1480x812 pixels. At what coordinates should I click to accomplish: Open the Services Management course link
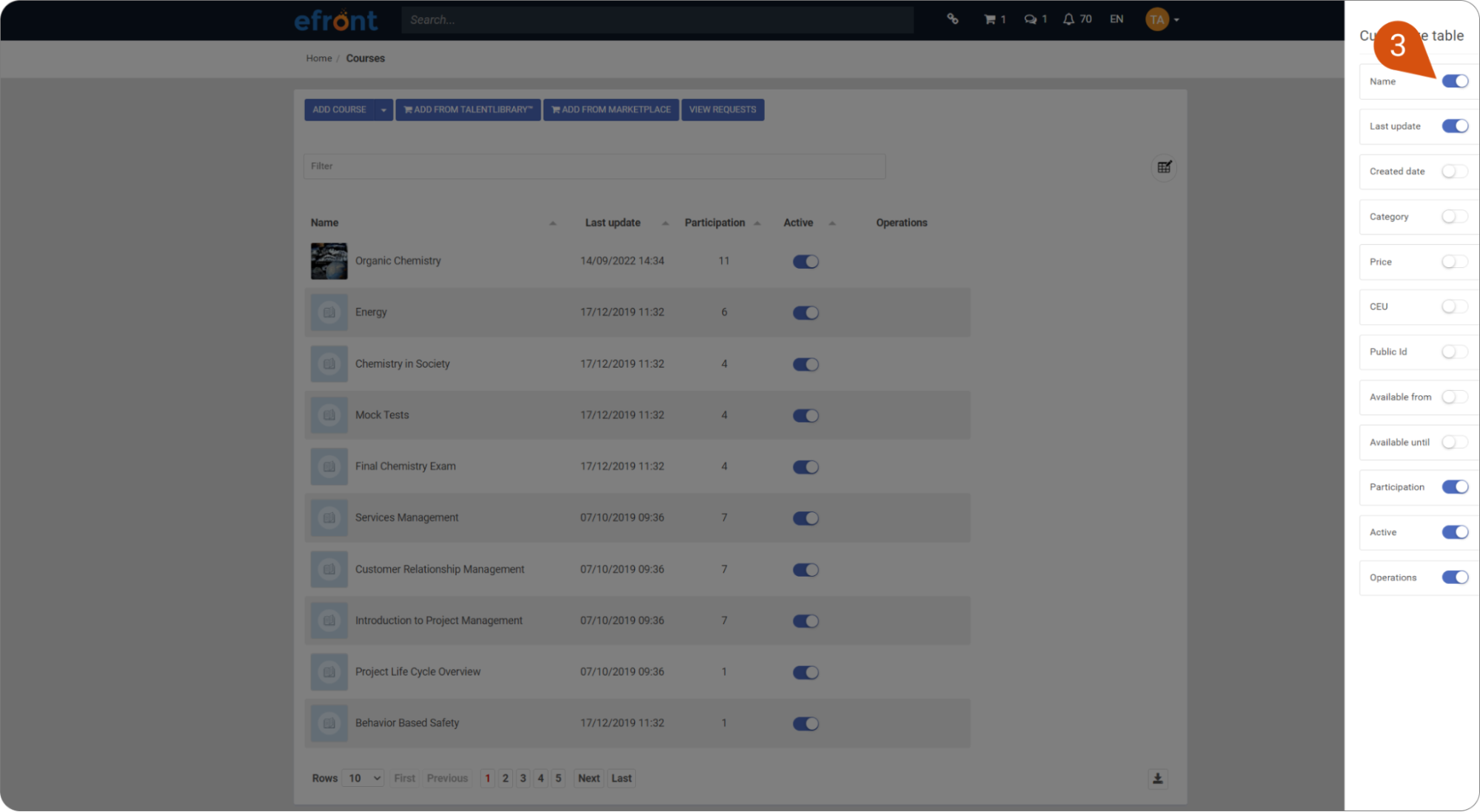406,517
